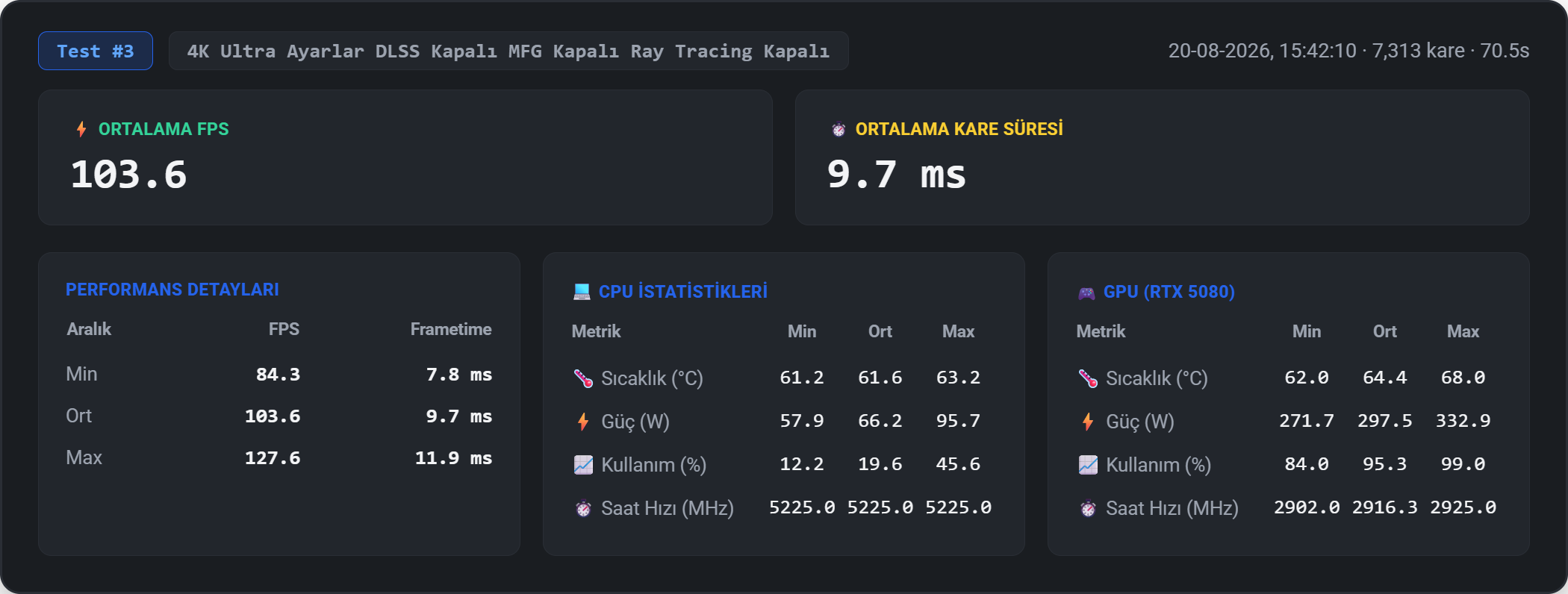Select the Test #3 badge
The height and width of the screenshot is (594, 1568).
click(x=96, y=51)
